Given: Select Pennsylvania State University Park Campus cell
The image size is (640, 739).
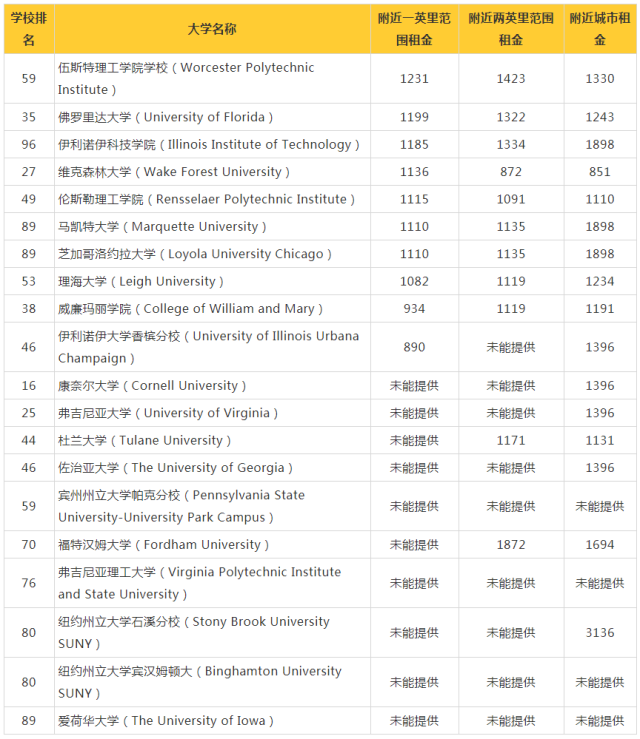Looking at the screenshot, I should tap(212, 506).
